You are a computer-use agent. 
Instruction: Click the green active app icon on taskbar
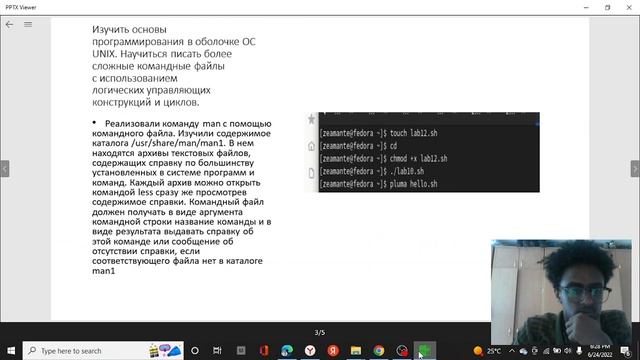coord(425,351)
